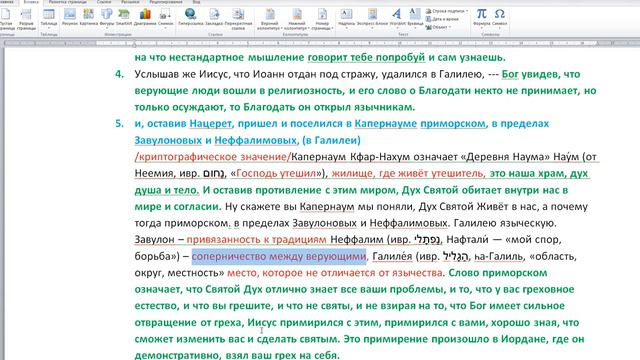
Task: Open the Разметка страницы tab
Action: point(68,2)
